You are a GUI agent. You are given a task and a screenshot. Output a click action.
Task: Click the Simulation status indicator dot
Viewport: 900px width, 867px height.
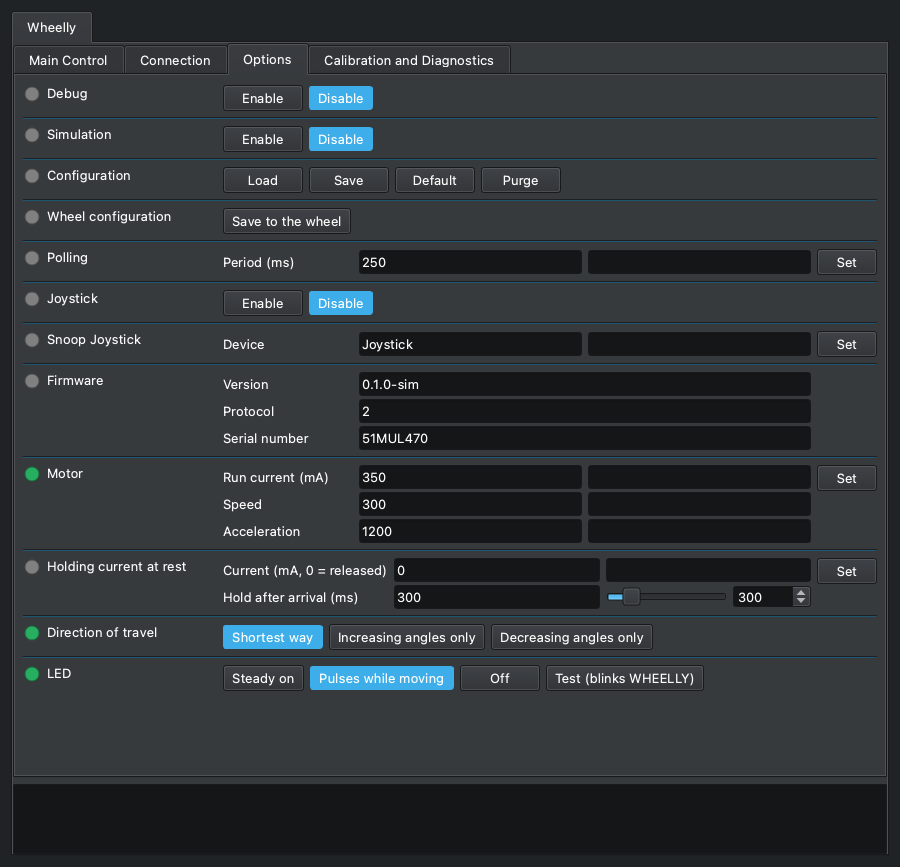(32, 135)
